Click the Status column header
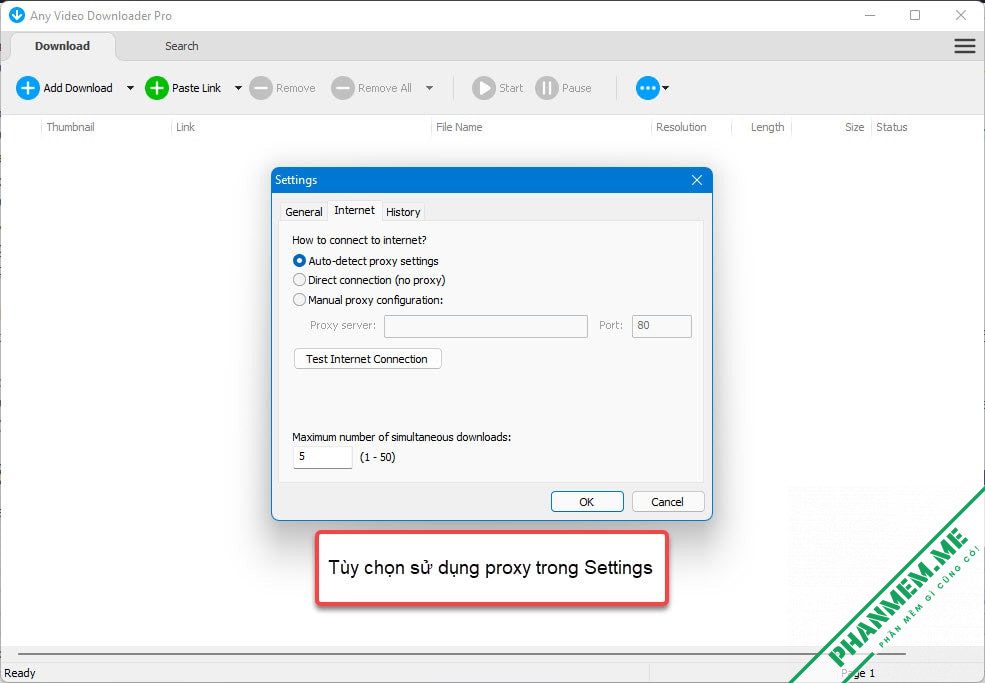This screenshot has height=683, width=985. coord(891,128)
